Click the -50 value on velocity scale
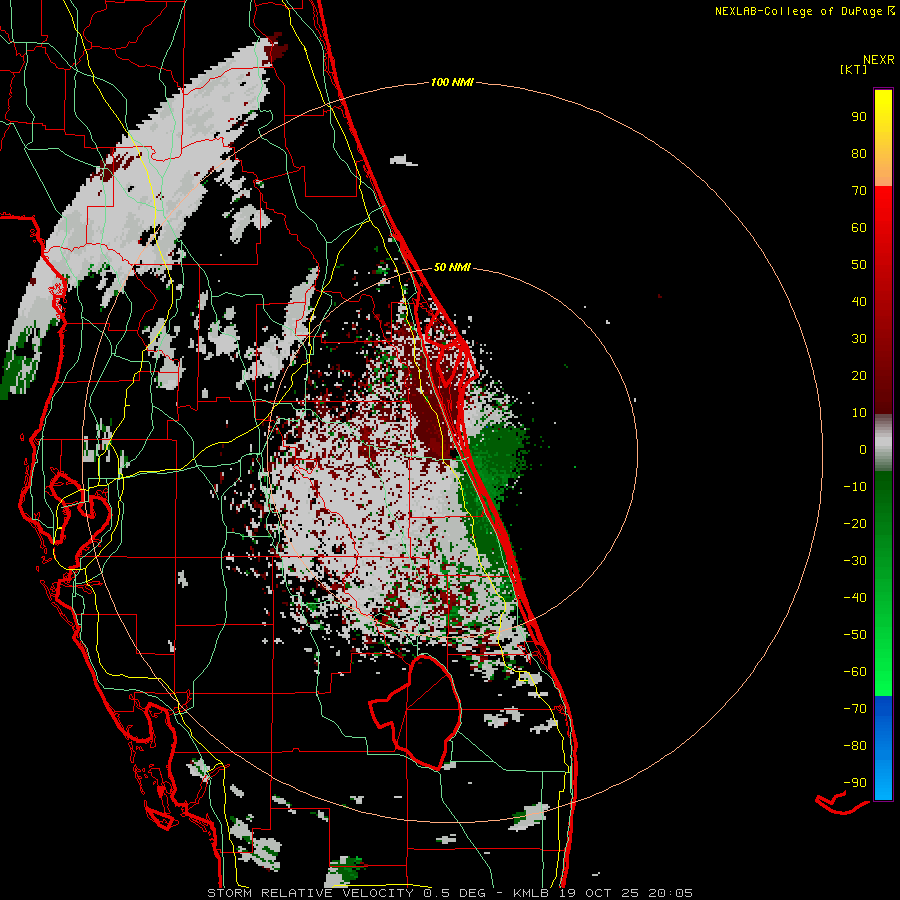Viewport: 900px width, 900px height. coord(855,635)
